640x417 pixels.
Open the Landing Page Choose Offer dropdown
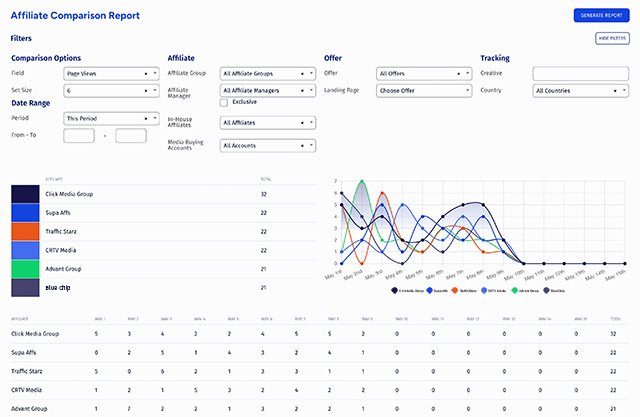(x=424, y=90)
